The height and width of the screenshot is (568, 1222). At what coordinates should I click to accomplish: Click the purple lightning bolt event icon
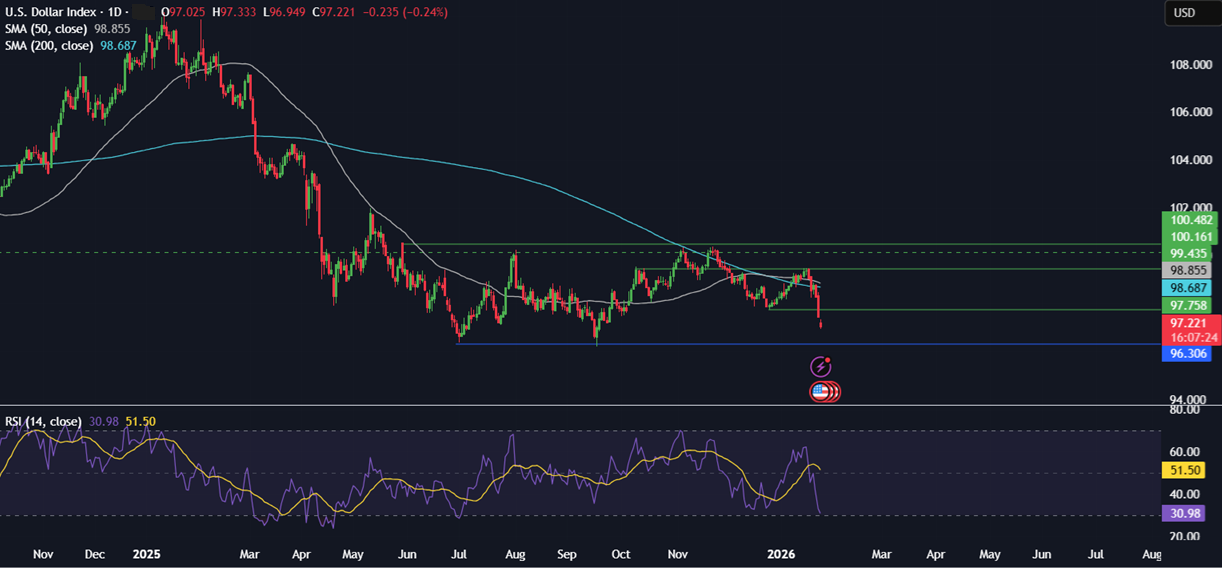[x=820, y=366]
